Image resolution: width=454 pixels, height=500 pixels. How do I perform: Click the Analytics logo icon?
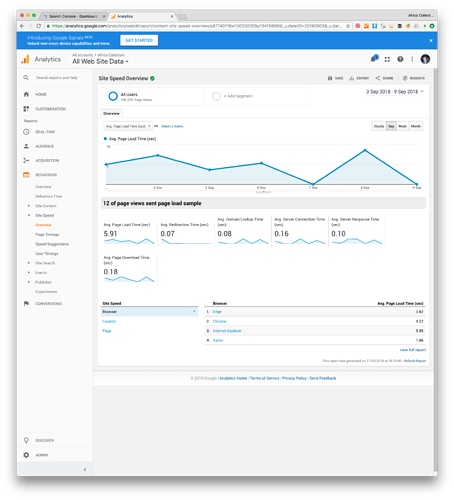pos(25,59)
